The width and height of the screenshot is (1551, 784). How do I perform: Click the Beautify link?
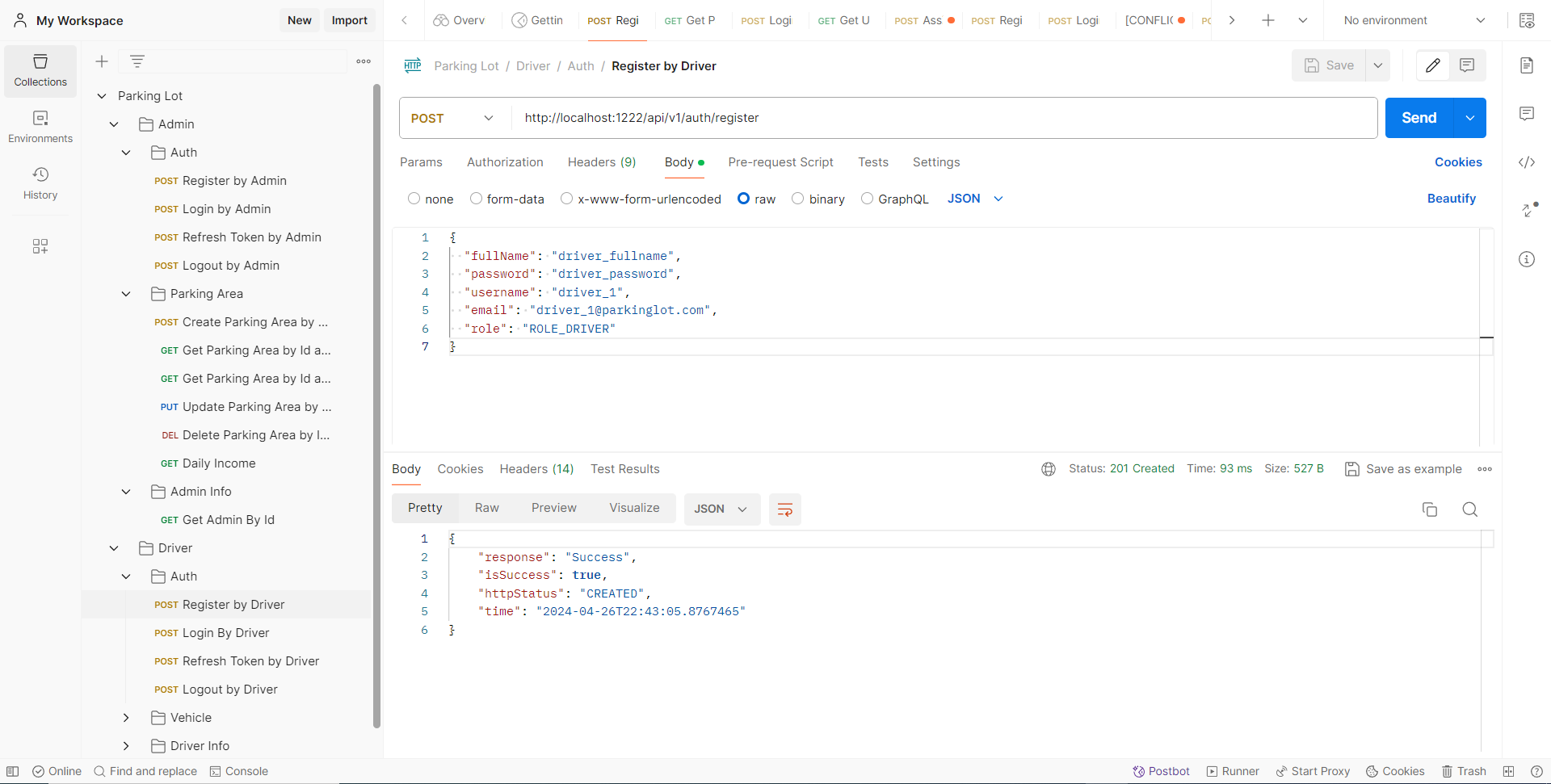pyautogui.click(x=1452, y=199)
